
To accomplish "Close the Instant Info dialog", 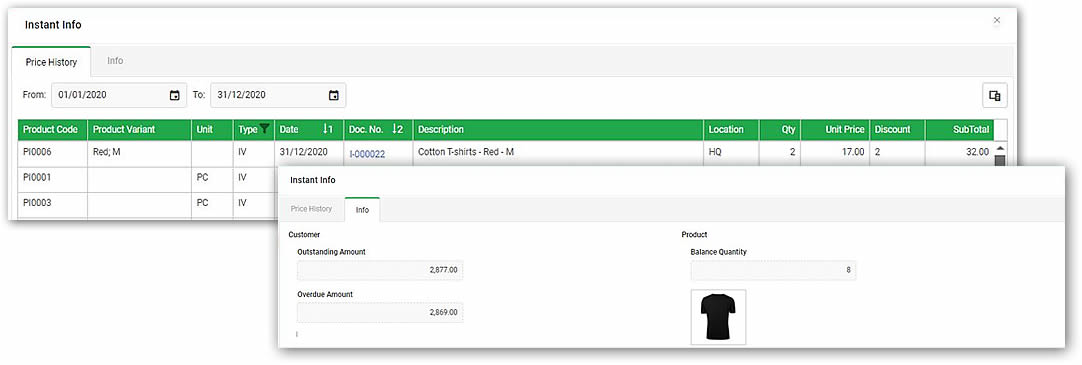I will (996, 21).
